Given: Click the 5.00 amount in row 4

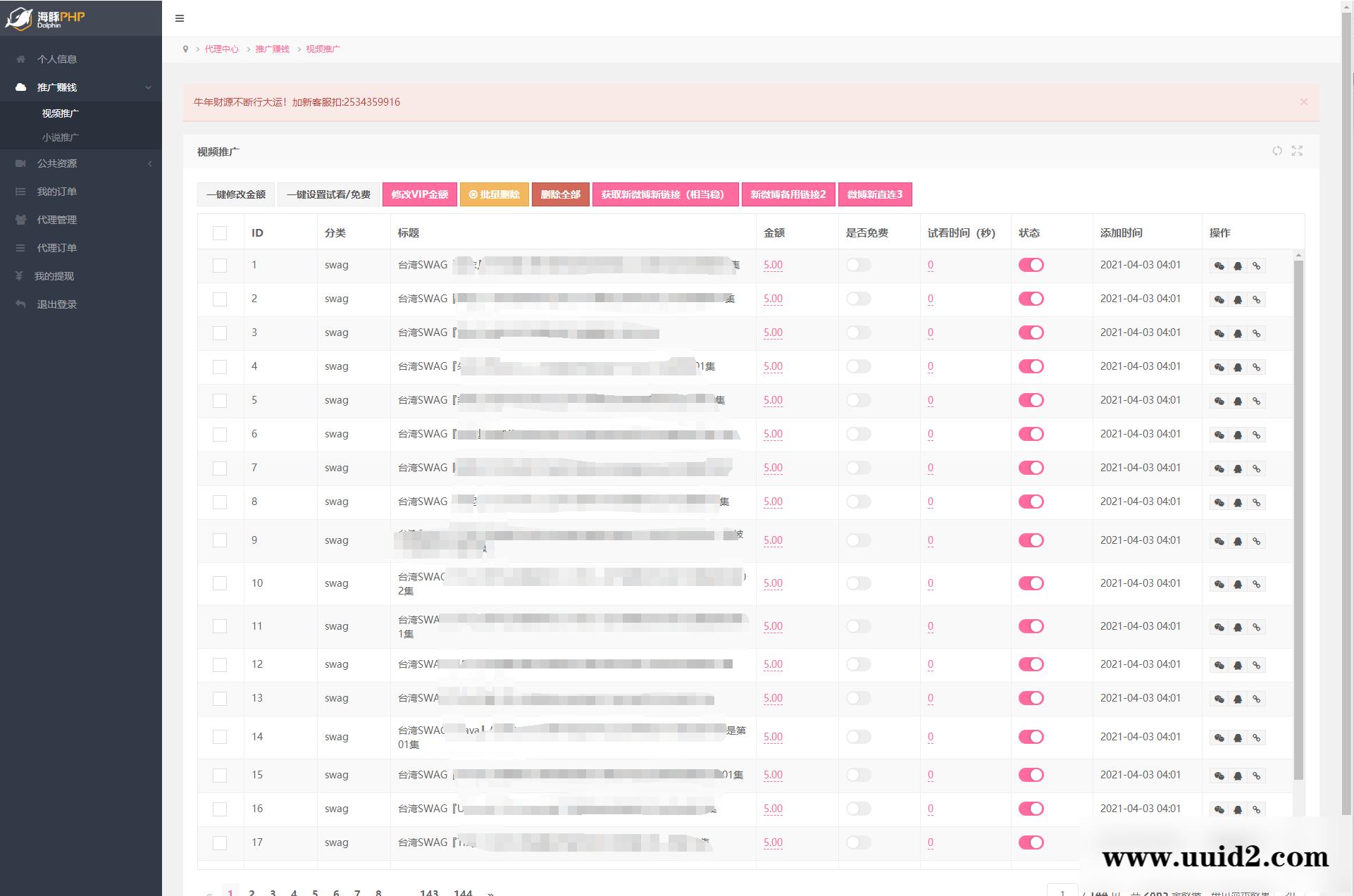Looking at the screenshot, I should pos(773,366).
